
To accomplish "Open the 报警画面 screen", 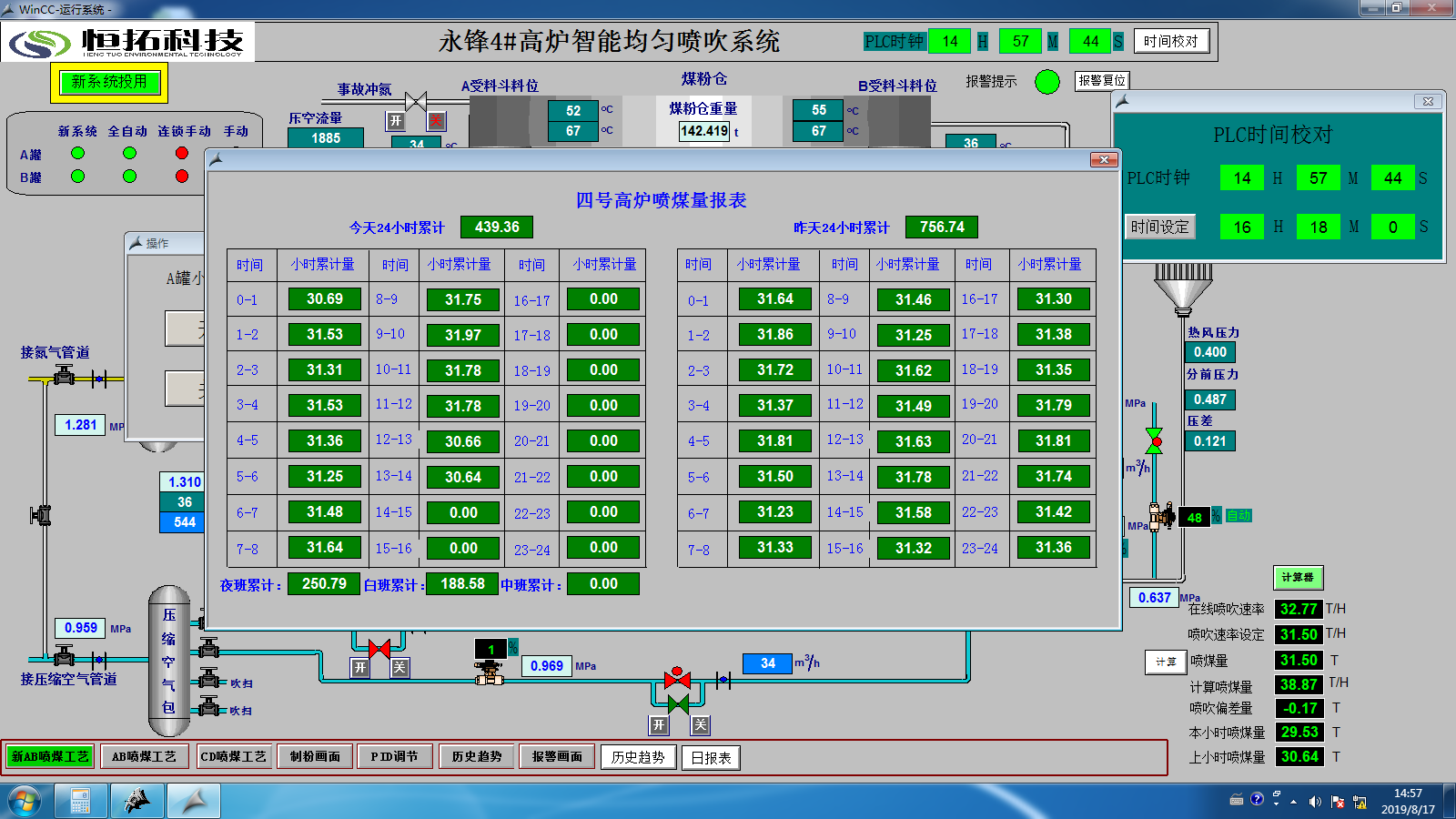I will click(x=557, y=756).
